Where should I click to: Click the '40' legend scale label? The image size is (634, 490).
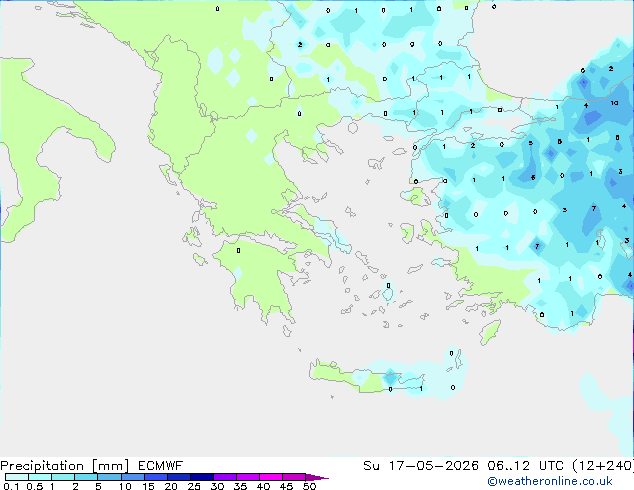263,486
